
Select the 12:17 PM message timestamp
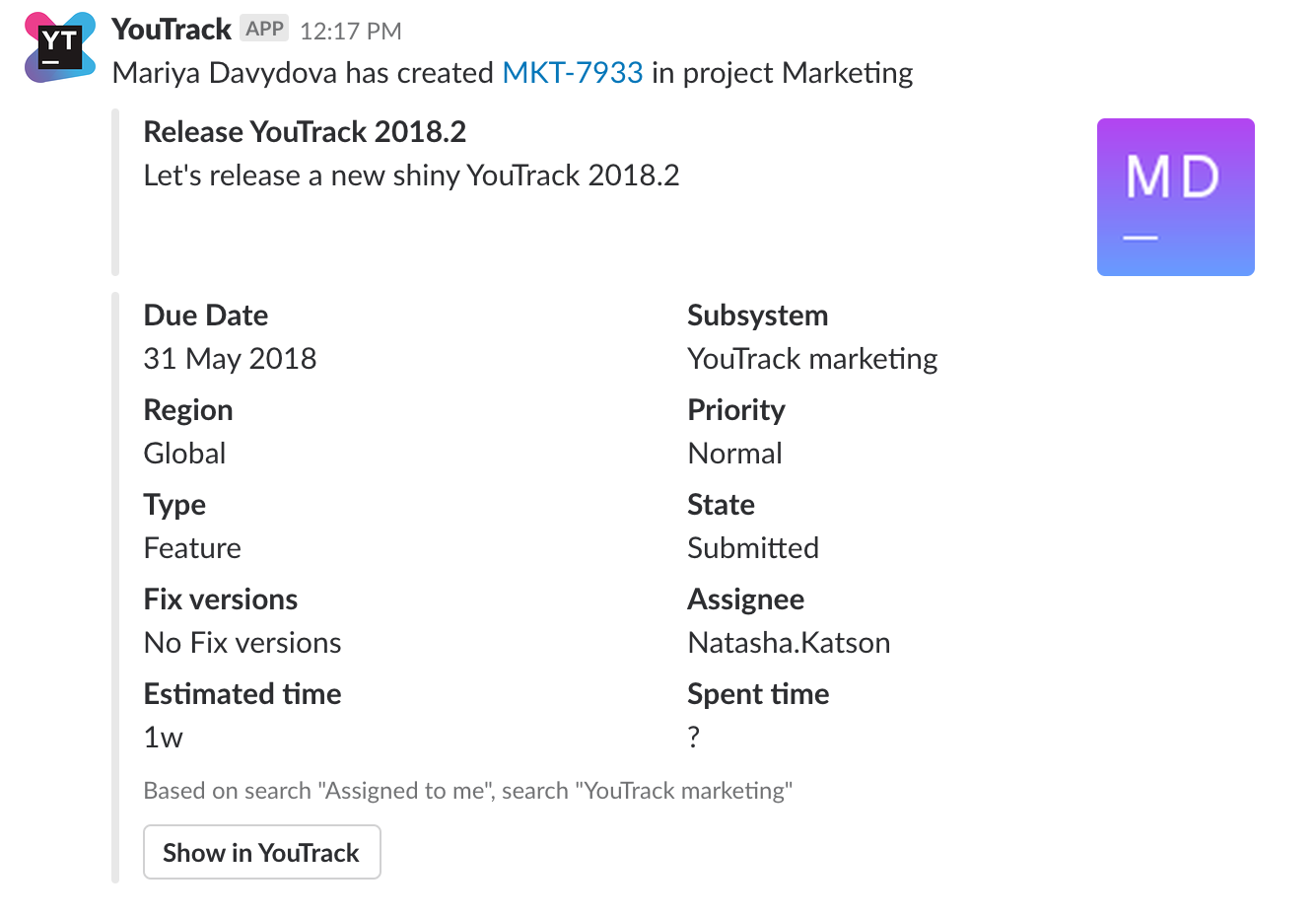[x=350, y=31]
